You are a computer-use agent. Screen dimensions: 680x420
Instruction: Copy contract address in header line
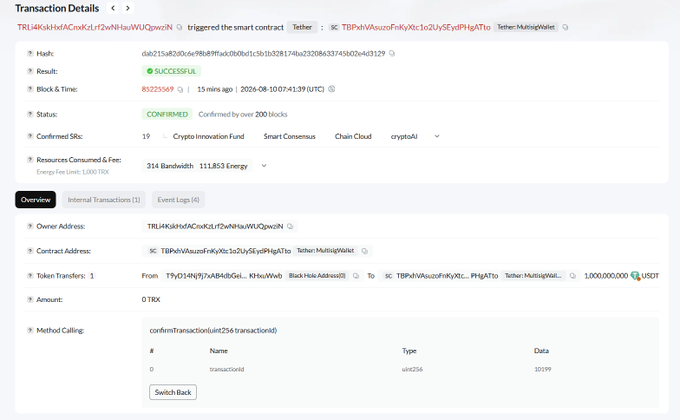[565, 27]
